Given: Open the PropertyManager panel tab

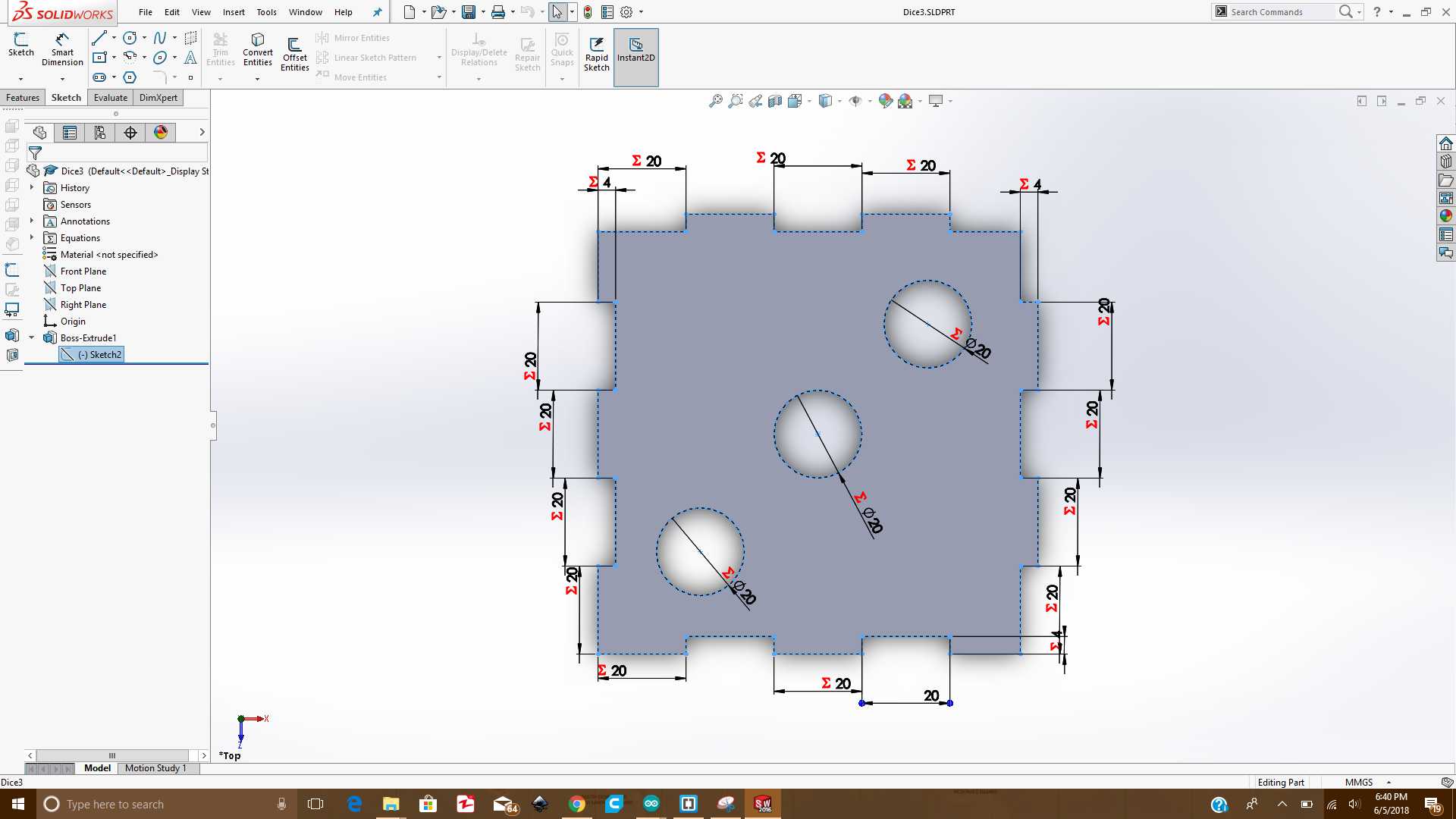Looking at the screenshot, I should (x=70, y=133).
